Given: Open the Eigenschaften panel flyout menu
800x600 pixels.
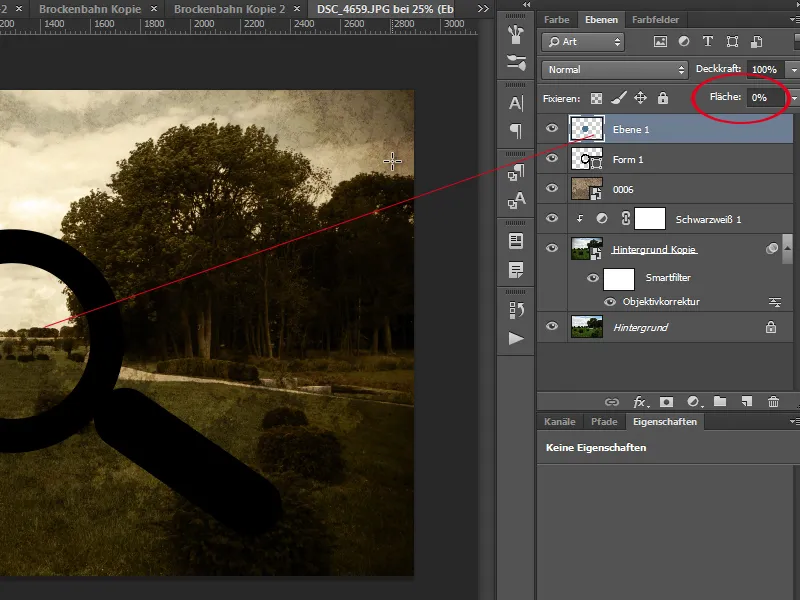Looking at the screenshot, I should 794,421.
